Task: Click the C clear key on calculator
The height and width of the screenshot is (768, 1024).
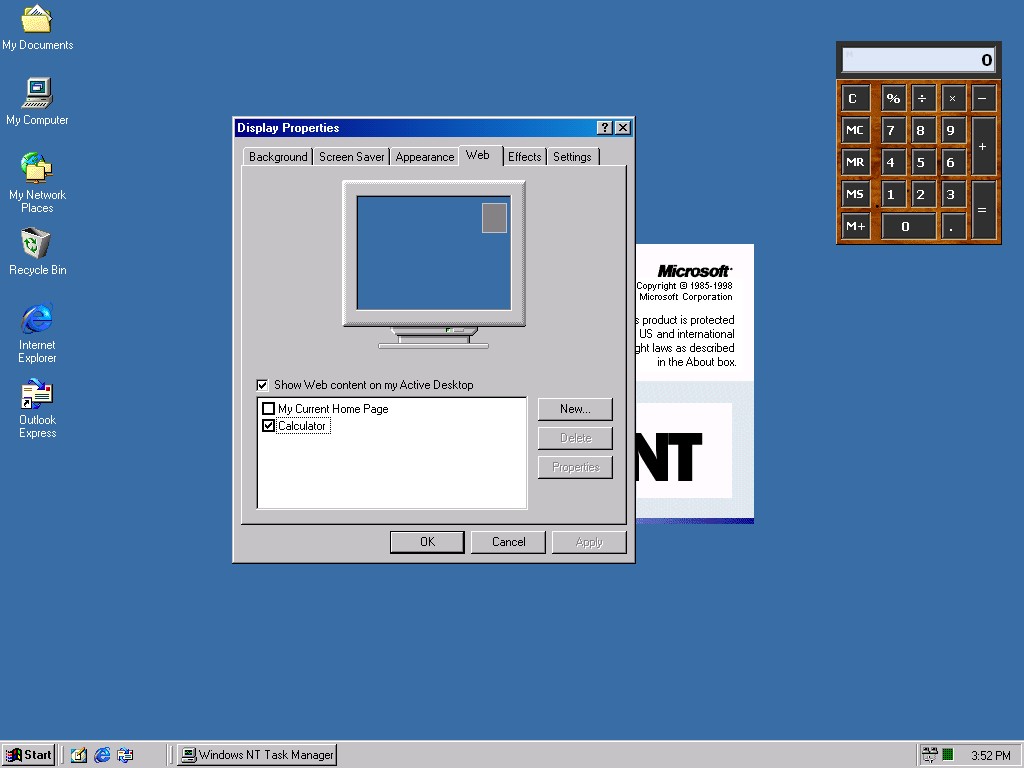Action: [855, 99]
